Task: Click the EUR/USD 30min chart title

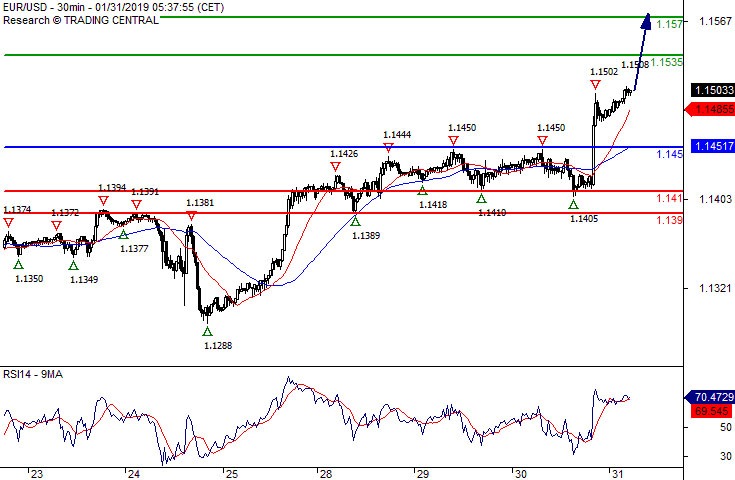Action: (113, 7)
